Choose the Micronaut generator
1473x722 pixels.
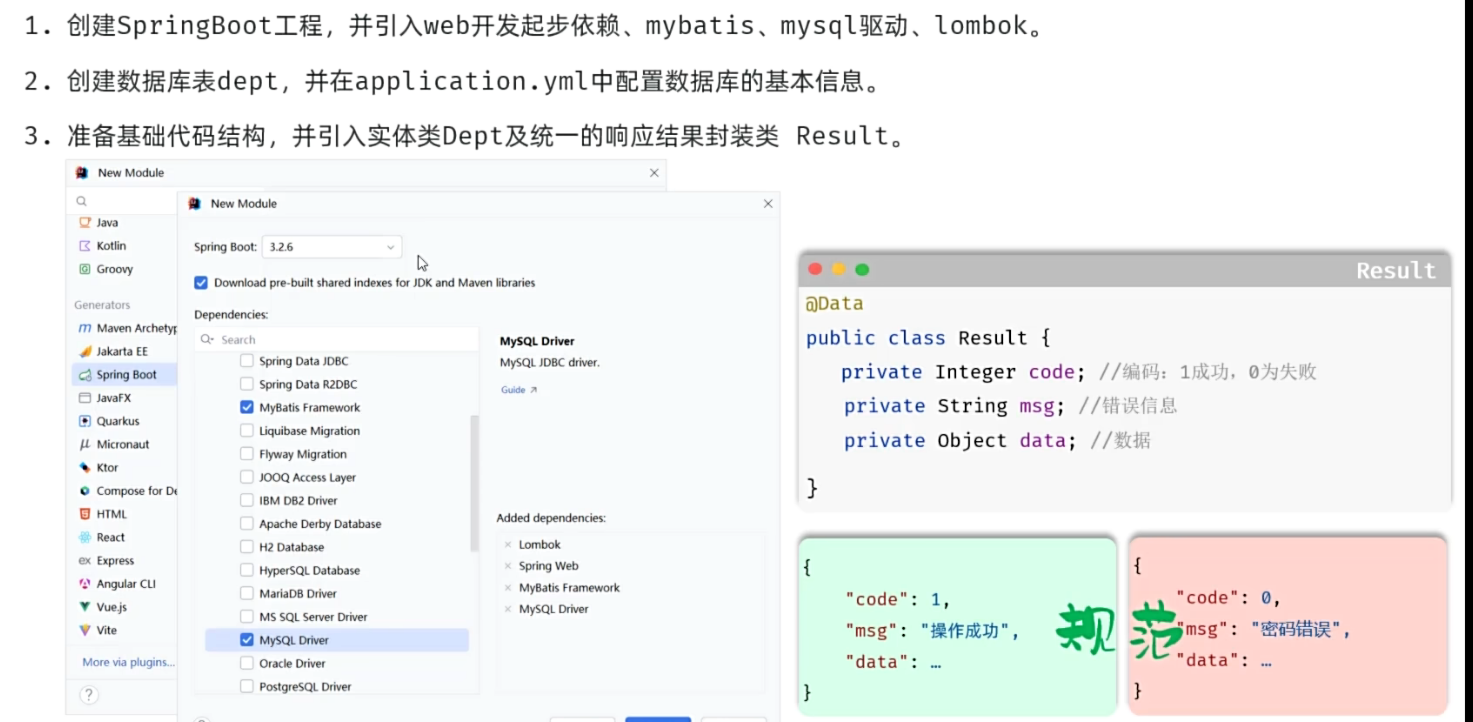[x=114, y=444]
